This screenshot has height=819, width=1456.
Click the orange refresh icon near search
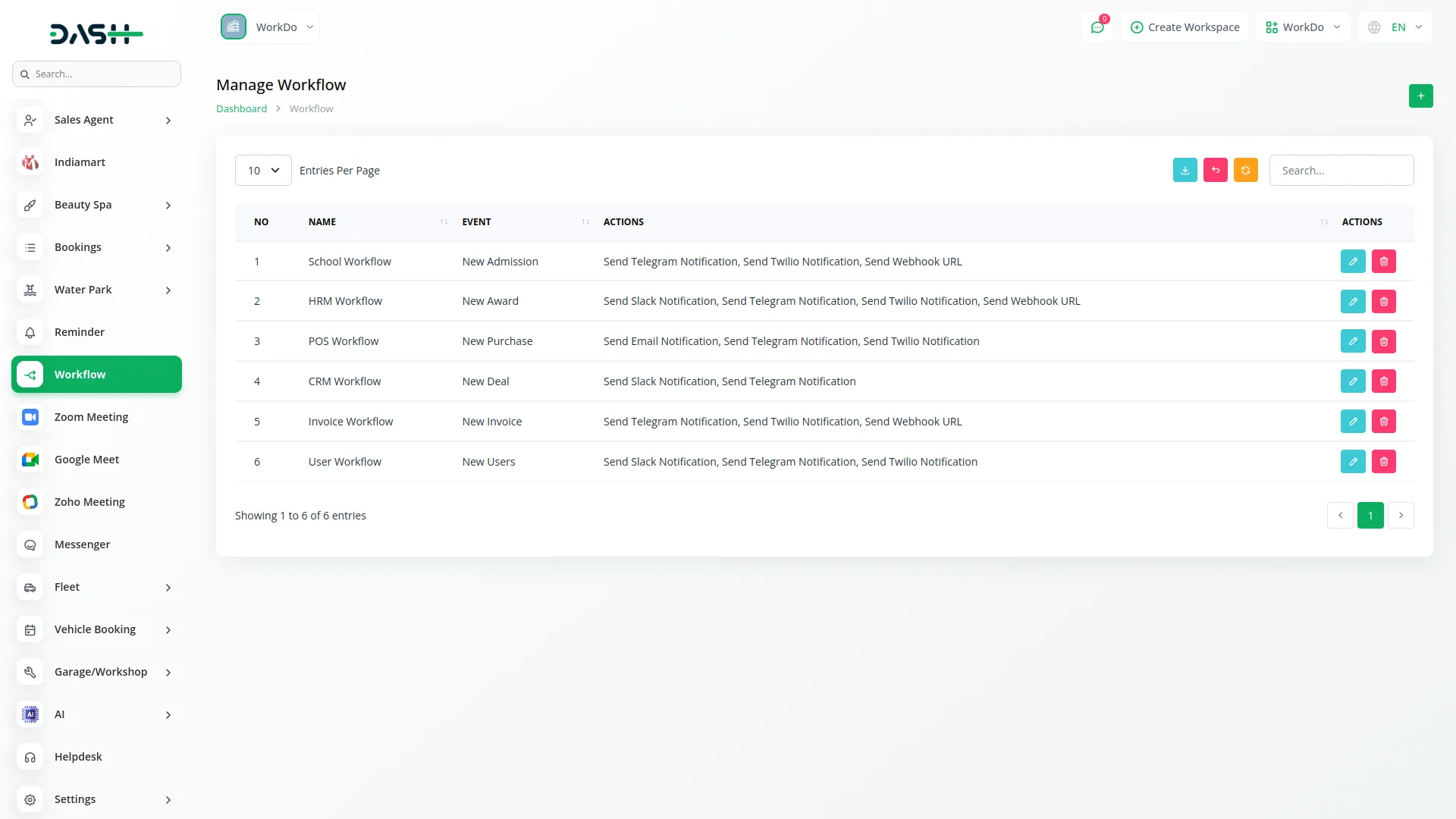1245,170
